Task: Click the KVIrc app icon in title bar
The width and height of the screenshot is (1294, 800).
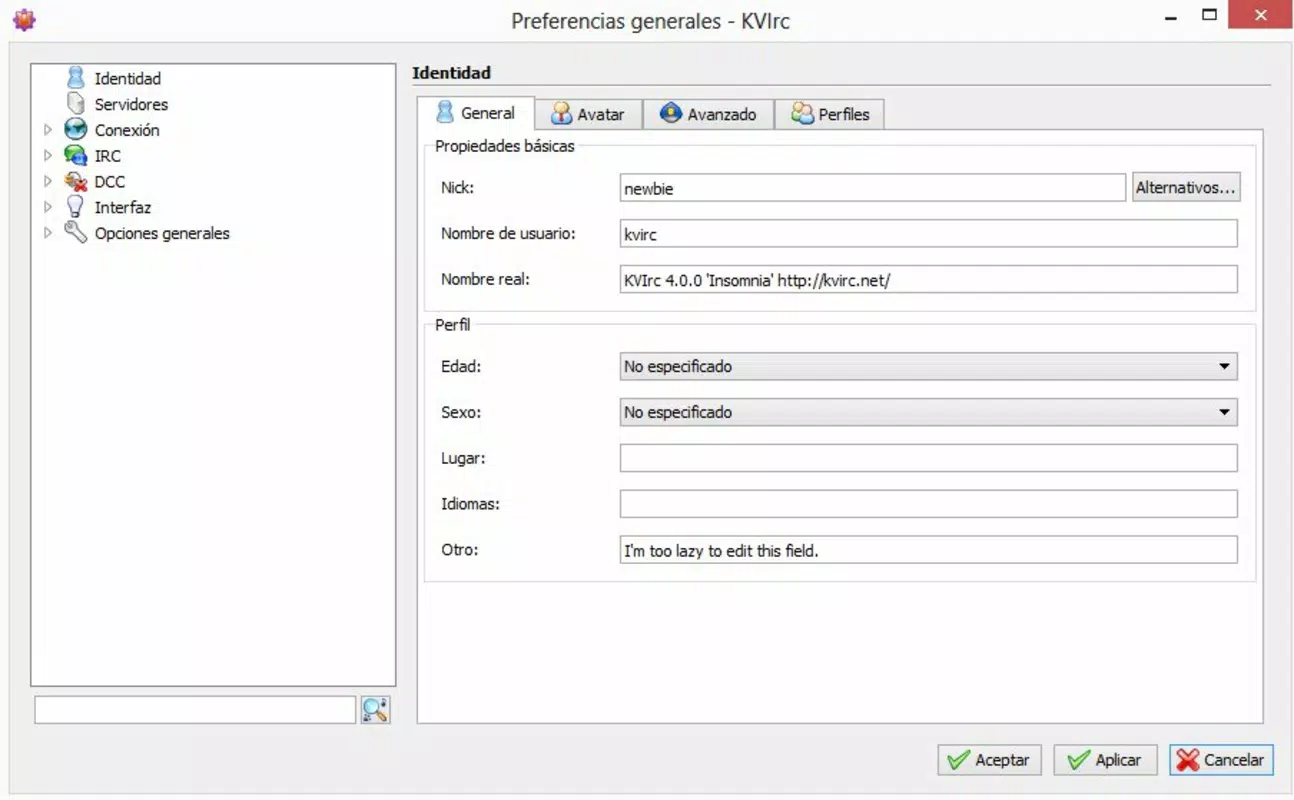Action: tap(24, 19)
